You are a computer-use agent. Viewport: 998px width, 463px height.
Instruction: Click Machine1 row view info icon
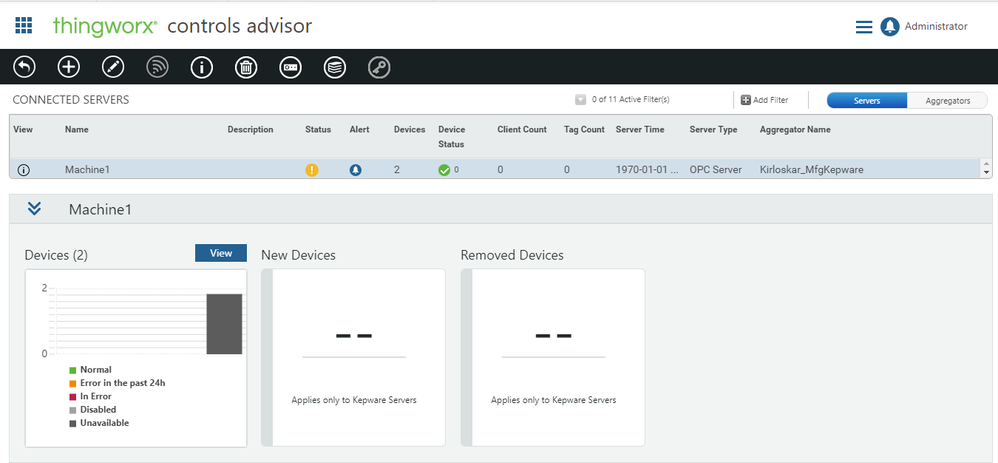tap(24, 170)
